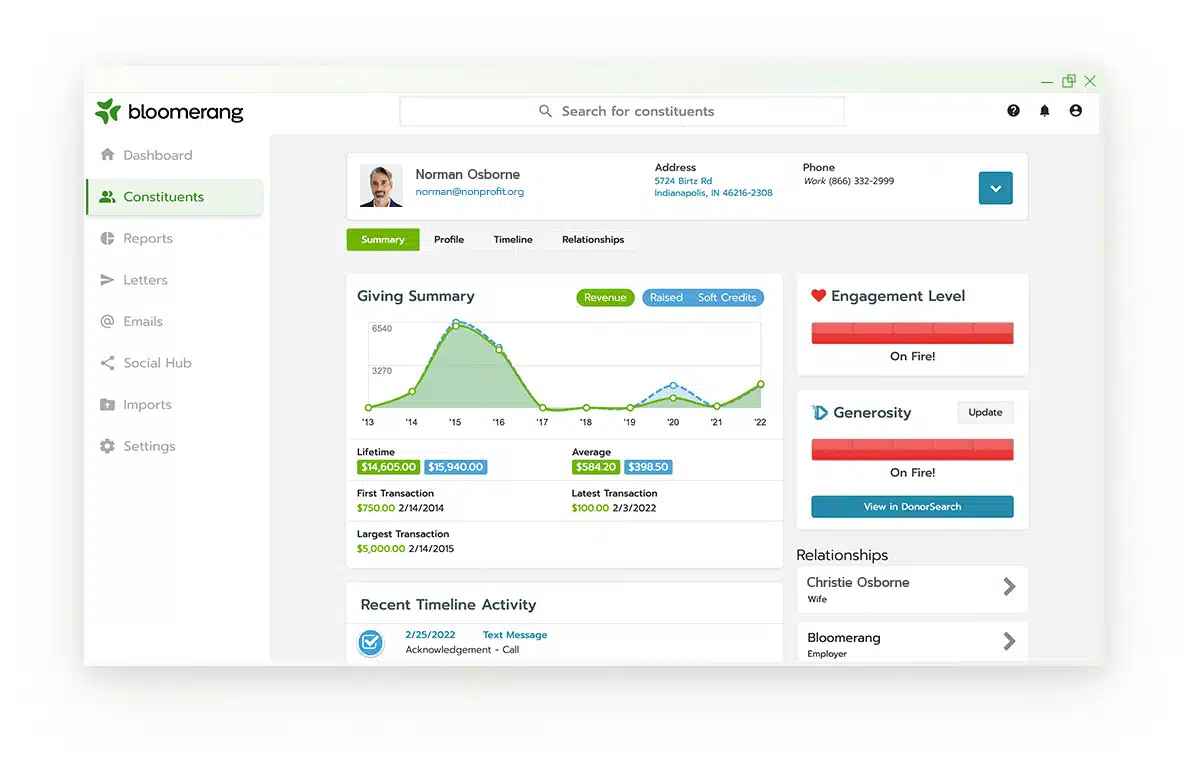This screenshot has height=768, width=1188.
Task: Click the Reports pie chart icon
Action: pos(108,238)
